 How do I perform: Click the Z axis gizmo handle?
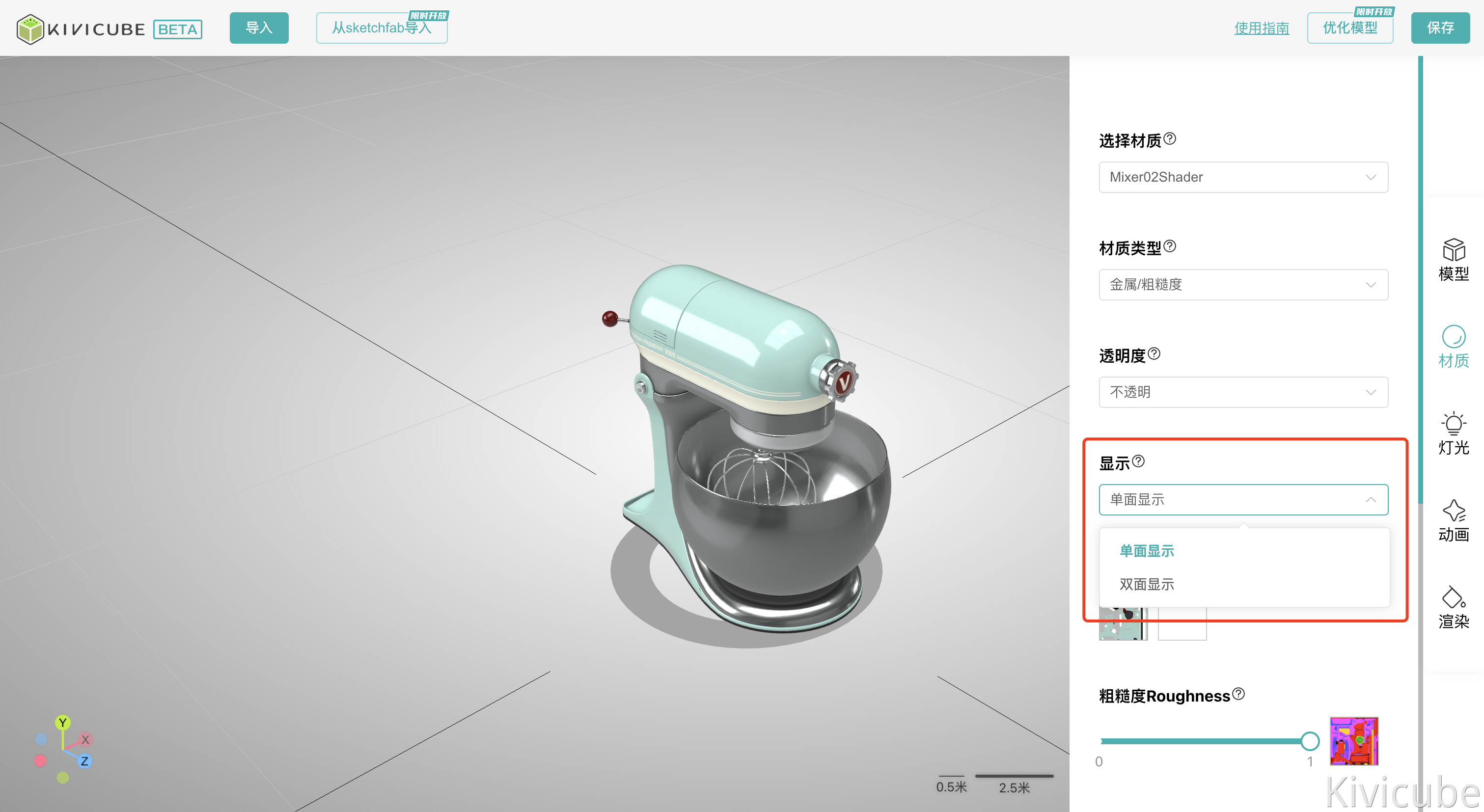tap(84, 761)
